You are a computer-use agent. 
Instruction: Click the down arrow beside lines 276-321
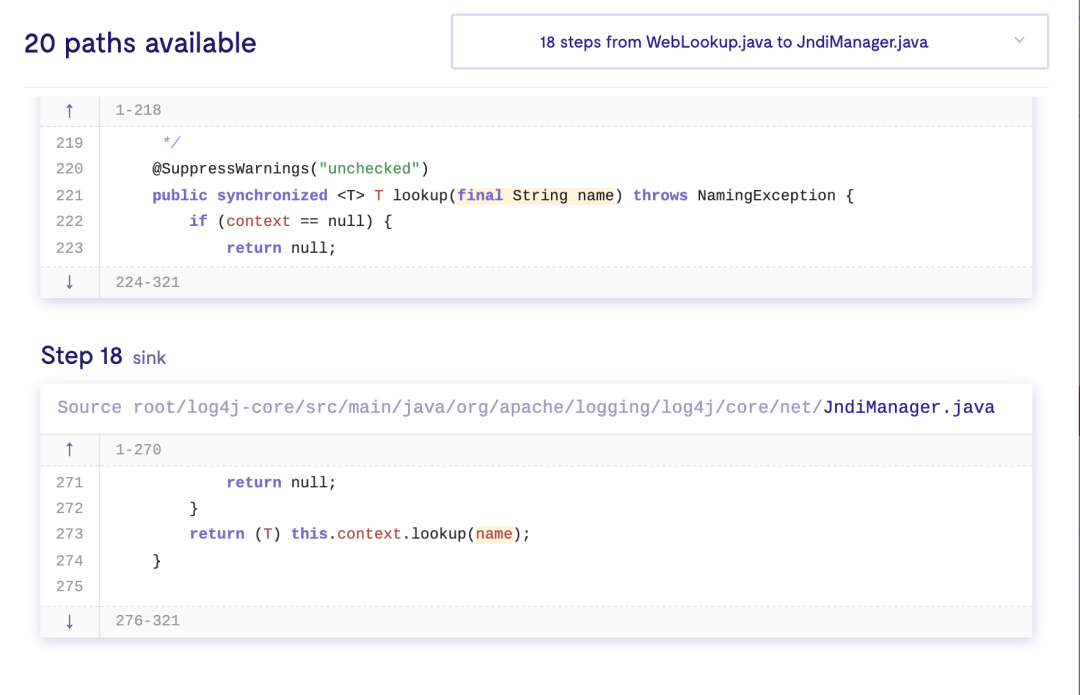point(69,621)
